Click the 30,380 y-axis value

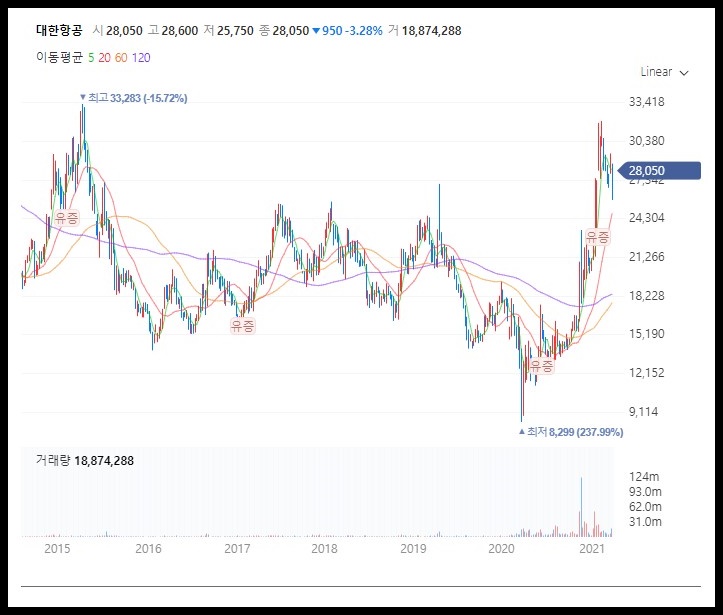[x=647, y=141]
